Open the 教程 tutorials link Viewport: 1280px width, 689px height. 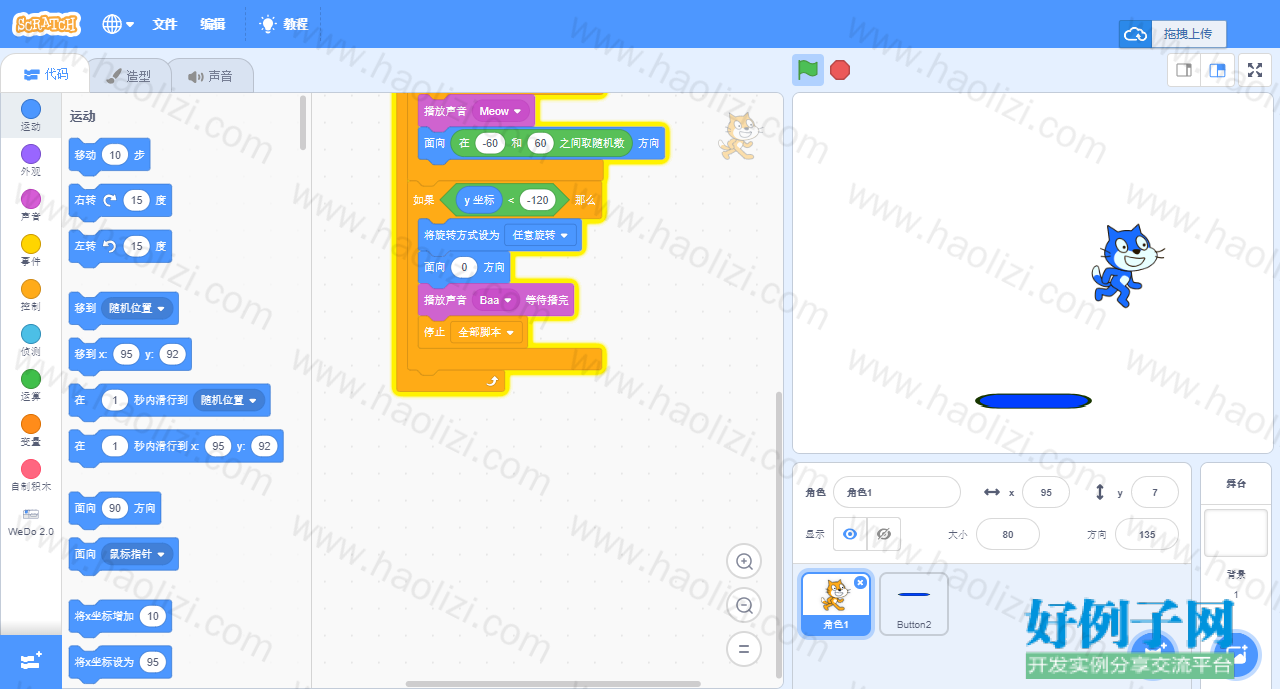tap(284, 24)
